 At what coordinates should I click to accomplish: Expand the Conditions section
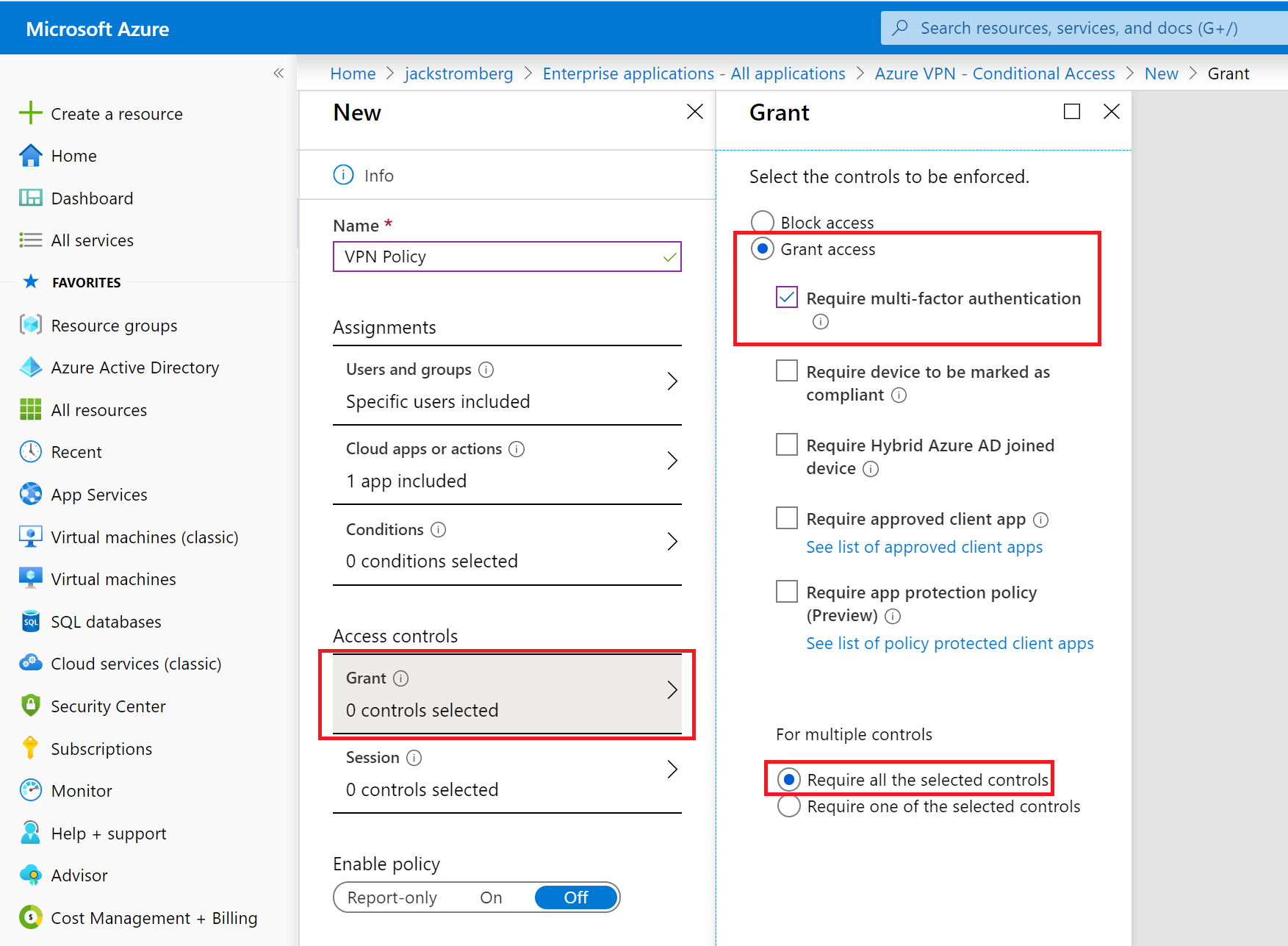(x=507, y=544)
